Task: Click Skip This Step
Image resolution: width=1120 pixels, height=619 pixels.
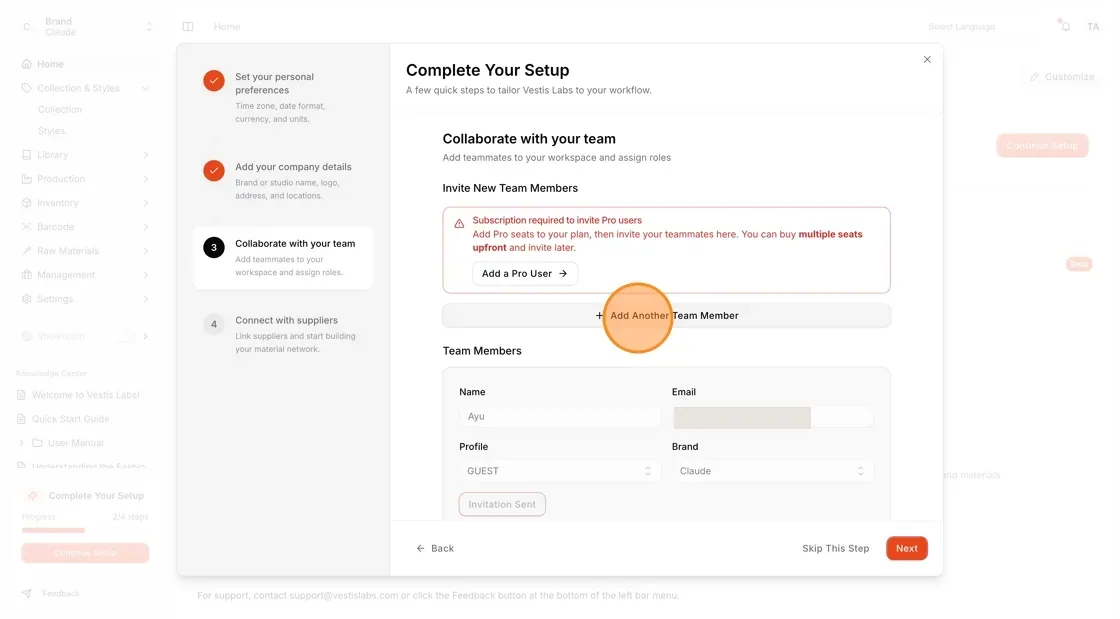Action: 835,548
